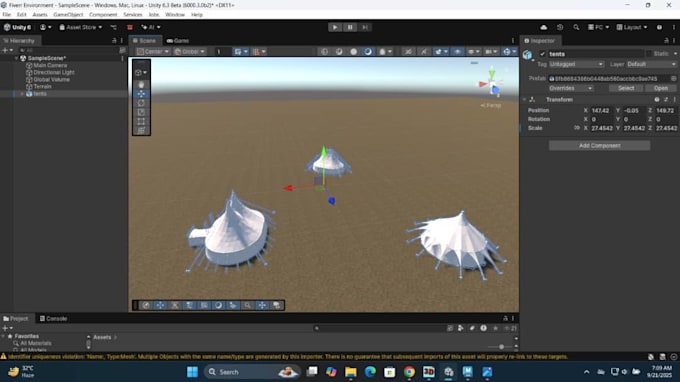Image resolution: width=680 pixels, height=382 pixels.
Task: Open scene camera settings dropdown
Action: point(490,52)
